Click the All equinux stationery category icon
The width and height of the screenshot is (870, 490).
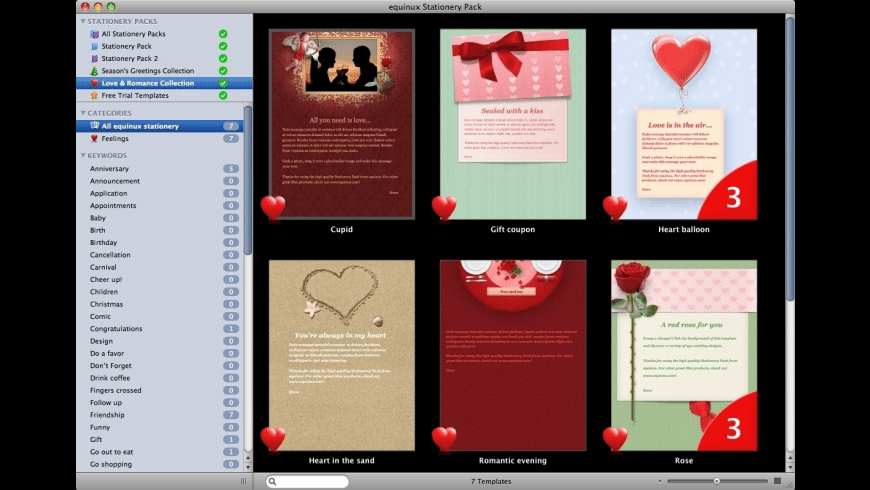click(94, 126)
